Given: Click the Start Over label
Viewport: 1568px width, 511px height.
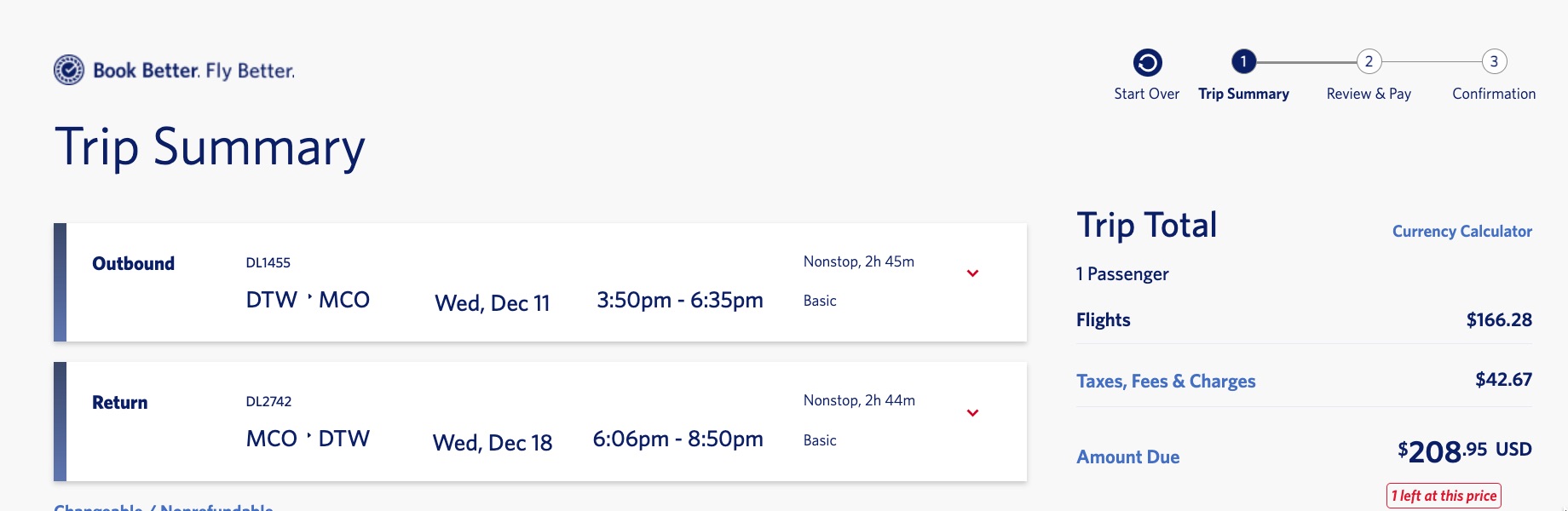Looking at the screenshot, I should (x=1146, y=94).
